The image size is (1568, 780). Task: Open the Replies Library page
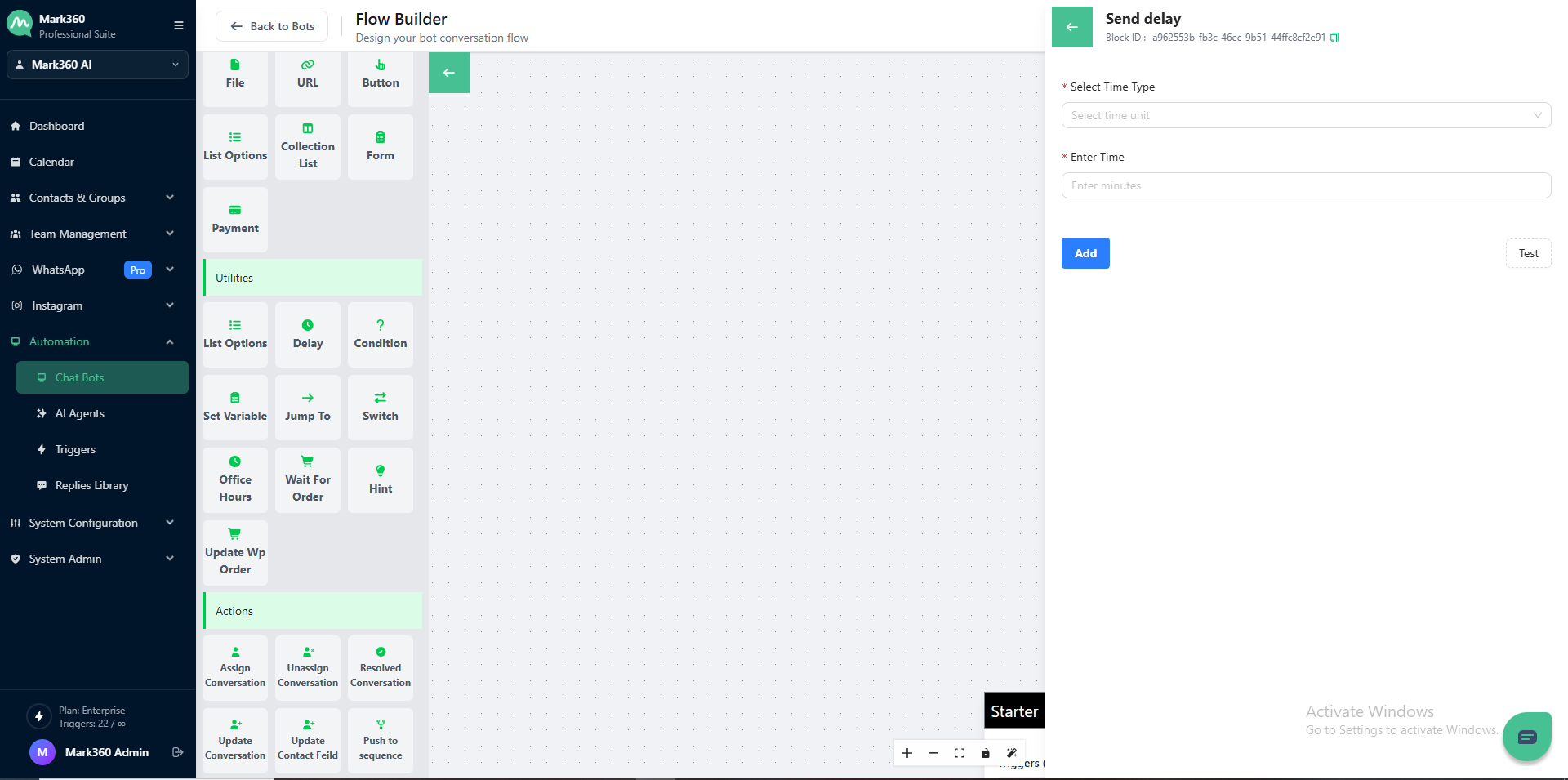(91, 484)
